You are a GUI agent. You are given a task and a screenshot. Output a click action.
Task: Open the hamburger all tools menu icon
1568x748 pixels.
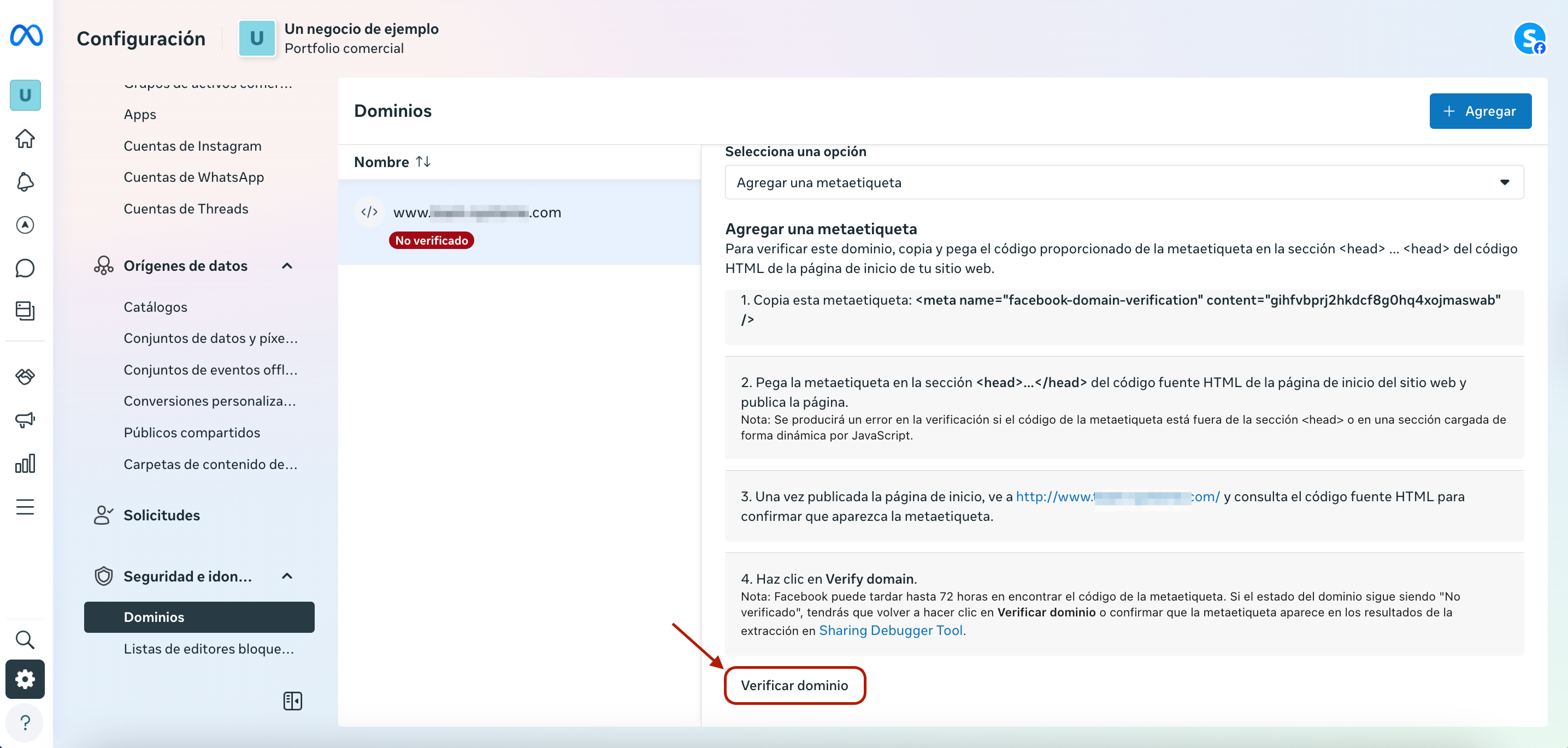click(x=25, y=507)
